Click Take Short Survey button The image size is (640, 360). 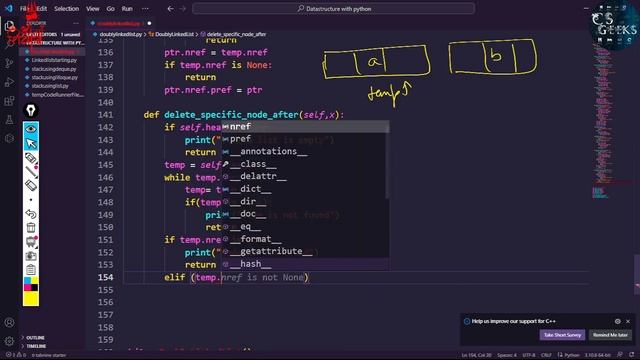pos(562,335)
